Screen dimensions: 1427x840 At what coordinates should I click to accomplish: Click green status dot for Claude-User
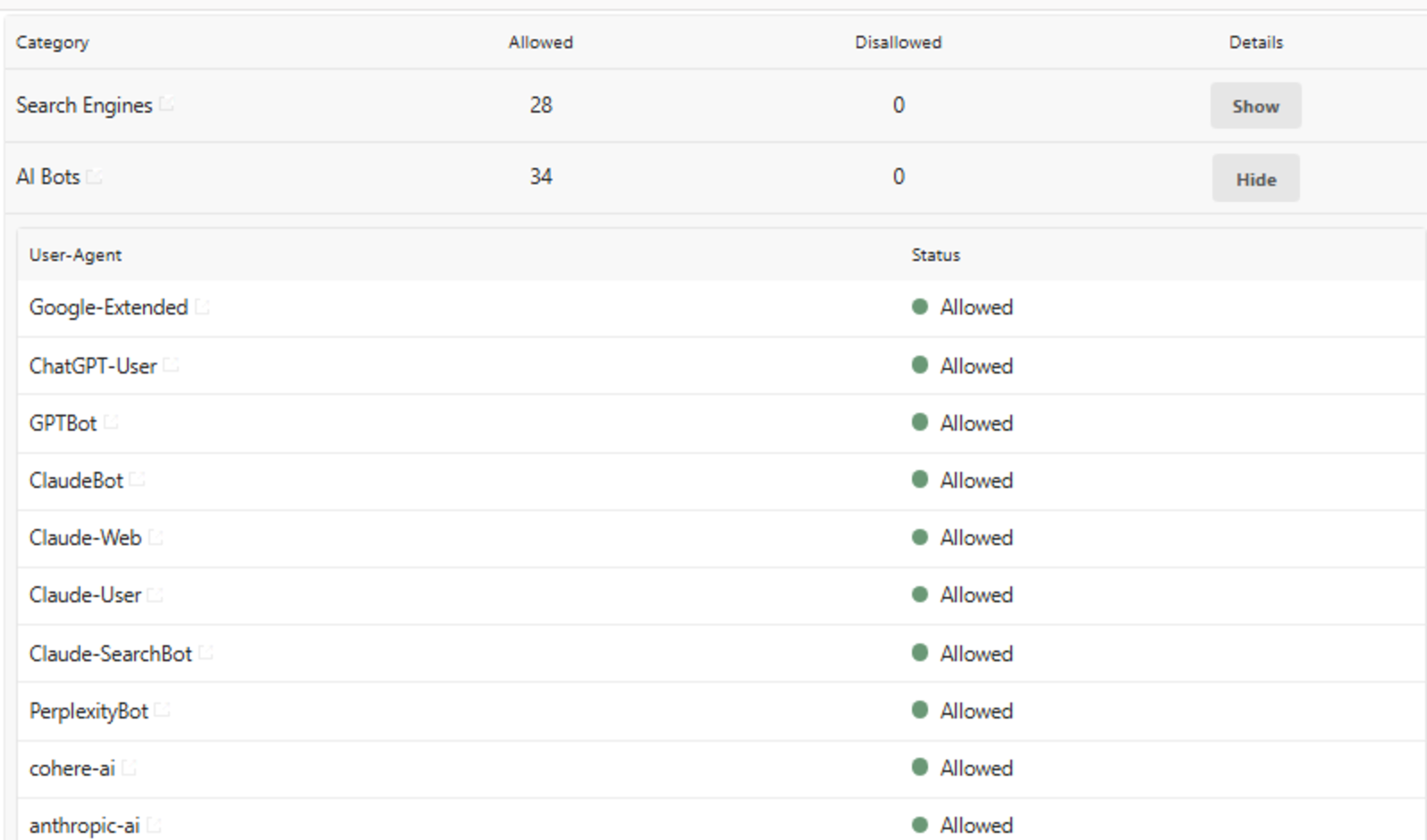pos(919,594)
